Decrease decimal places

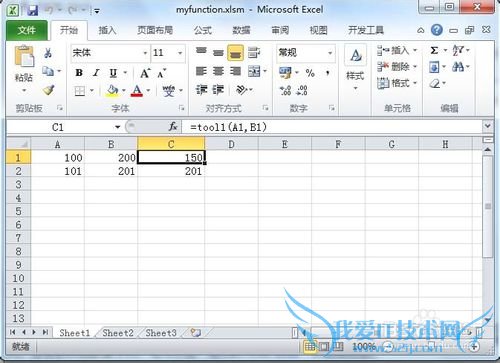(302, 90)
